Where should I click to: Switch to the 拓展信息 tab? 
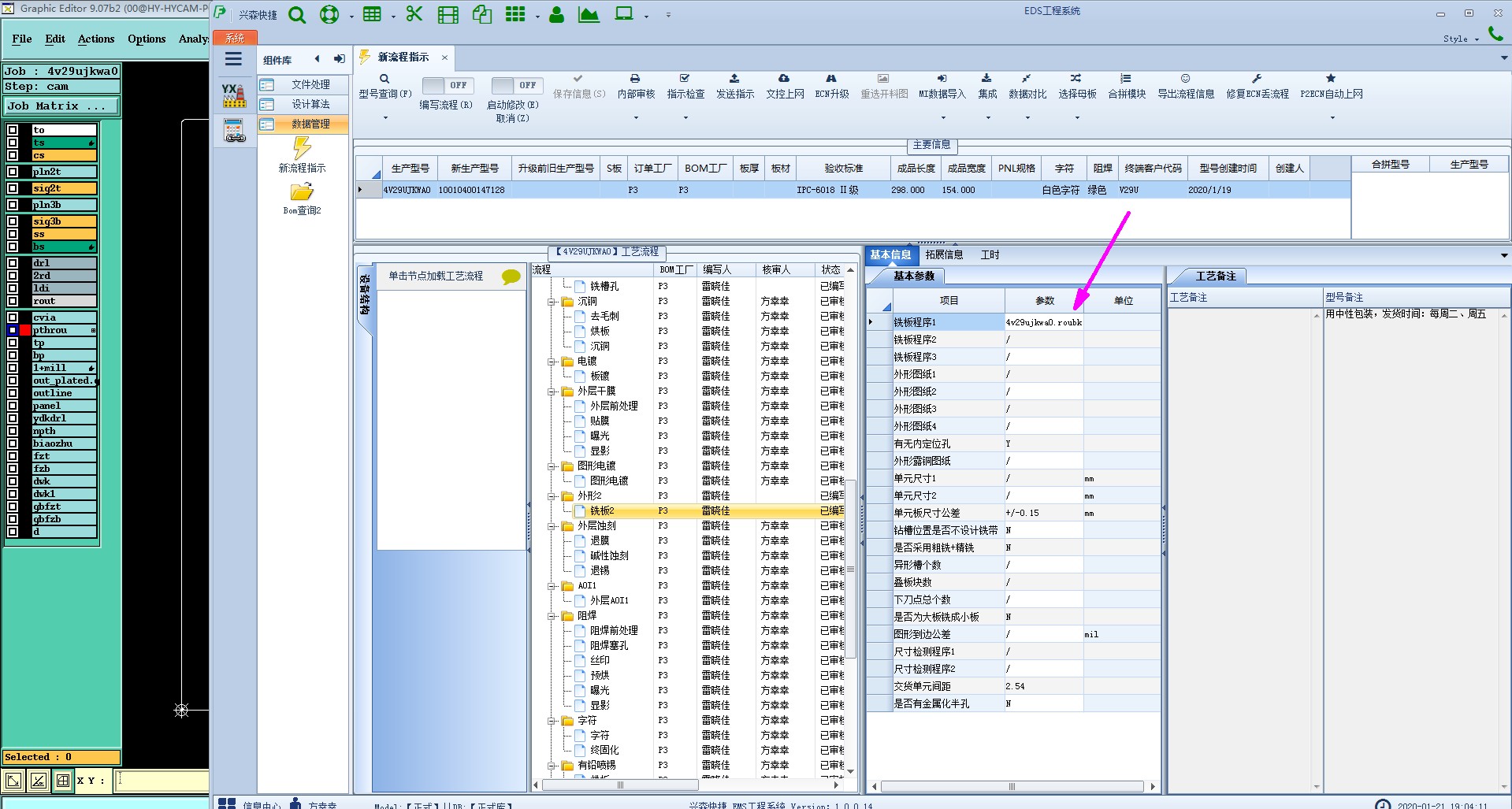[x=944, y=254]
